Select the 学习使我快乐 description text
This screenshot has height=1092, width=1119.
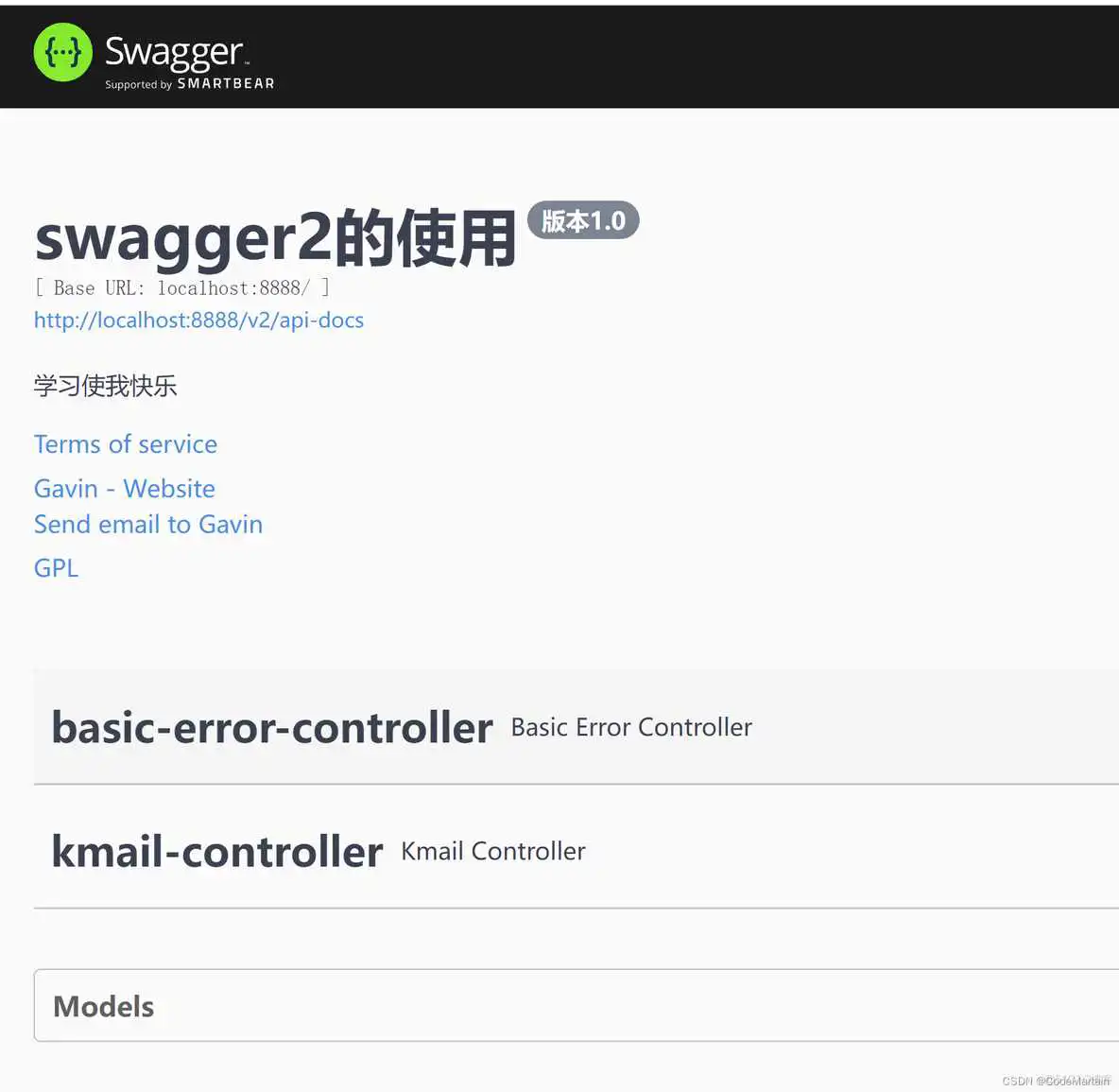106,386
